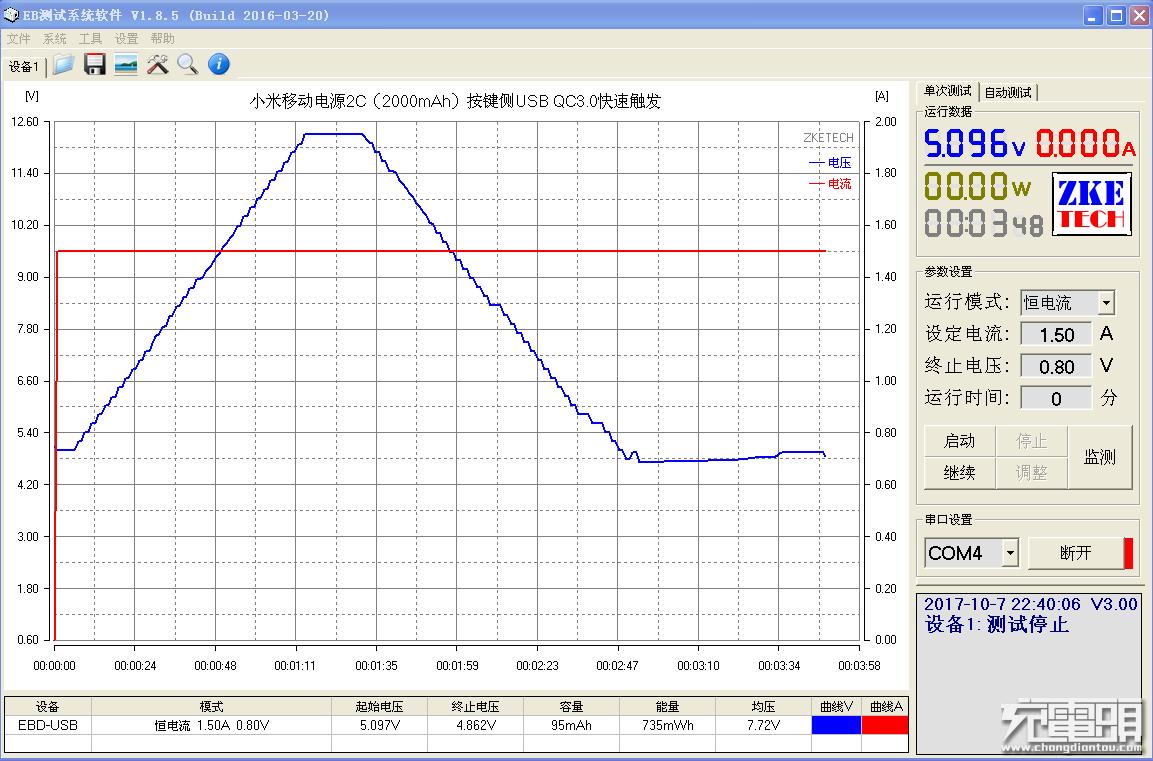Open the 帮助 menu

click(x=163, y=38)
